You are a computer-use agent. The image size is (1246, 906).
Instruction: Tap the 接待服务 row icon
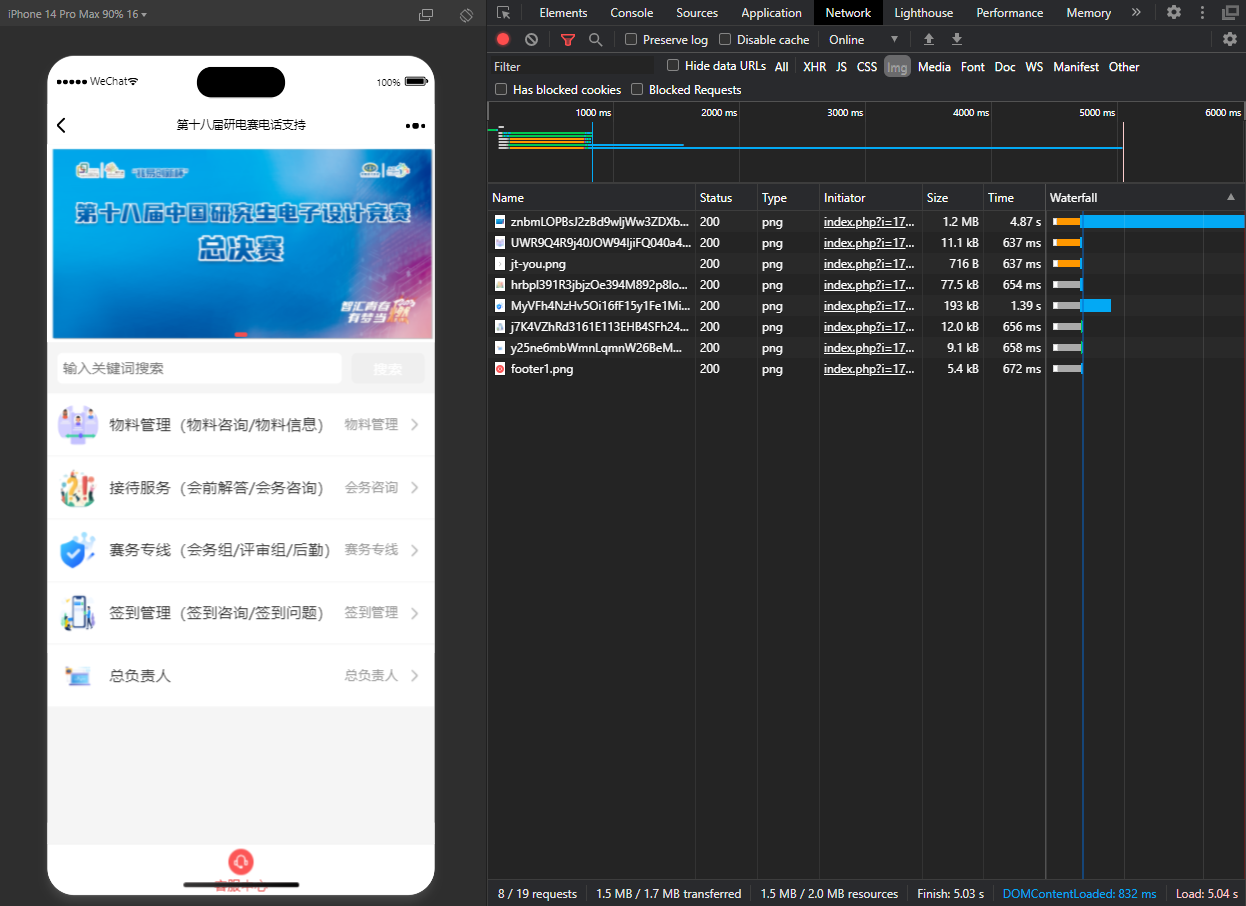click(x=78, y=488)
